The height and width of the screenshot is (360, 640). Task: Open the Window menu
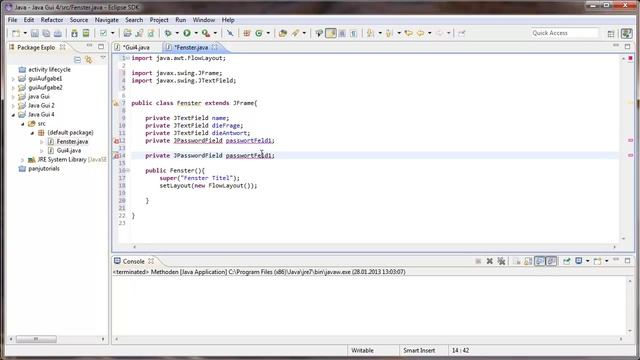[x=204, y=20]
